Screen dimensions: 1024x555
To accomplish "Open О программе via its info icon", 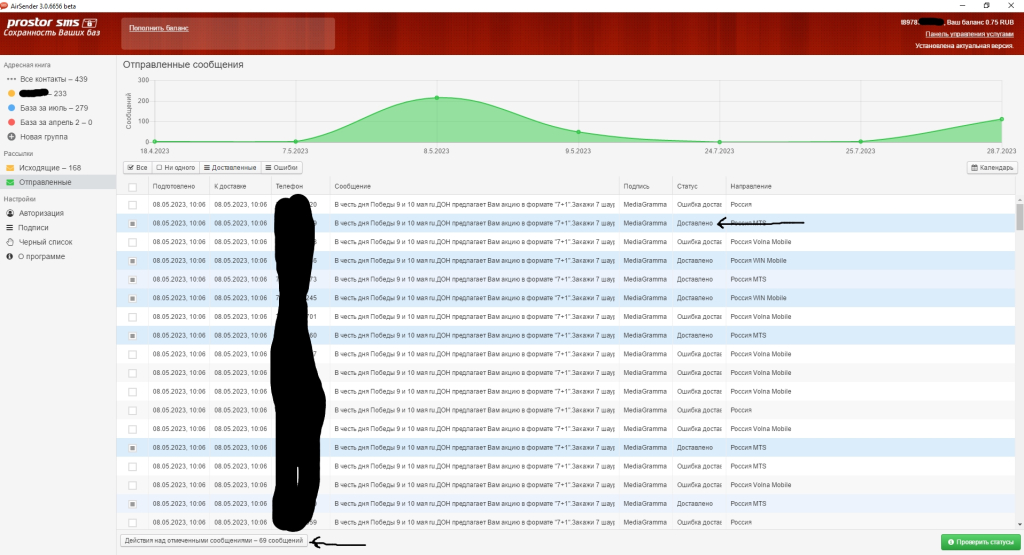I will [x=10, y=256].
